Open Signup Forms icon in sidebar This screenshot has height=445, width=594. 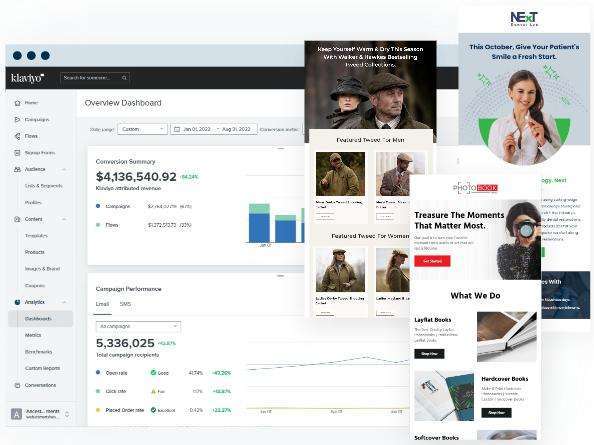(x=17, y=153)
